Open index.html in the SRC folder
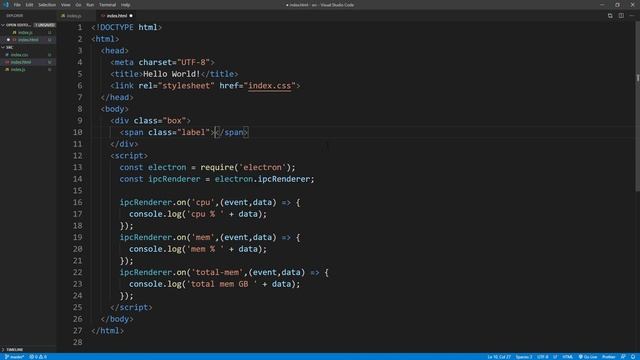The image size is (640, 360). pyautogui.click(x=21, y=62)
